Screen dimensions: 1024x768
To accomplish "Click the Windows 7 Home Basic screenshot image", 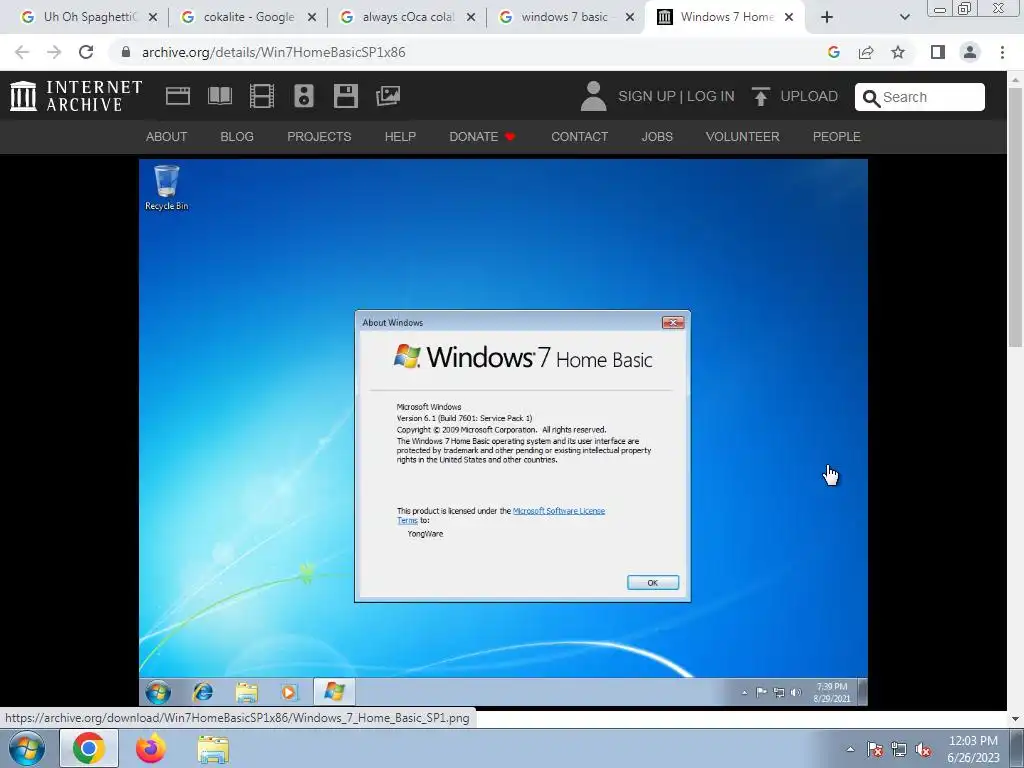I will pos(504,432).
